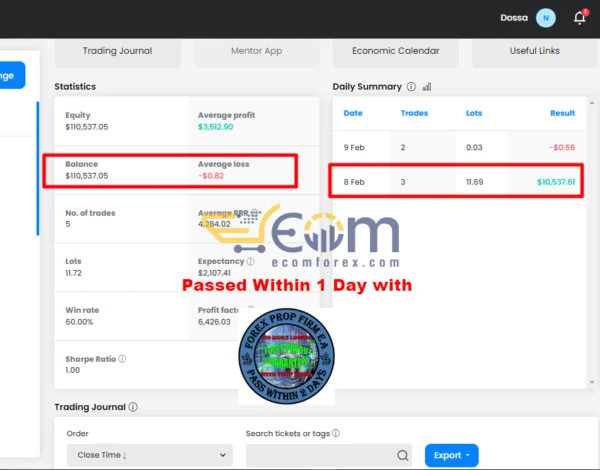
Task: Open the Export dropdown button
Action: click(452, 455)
